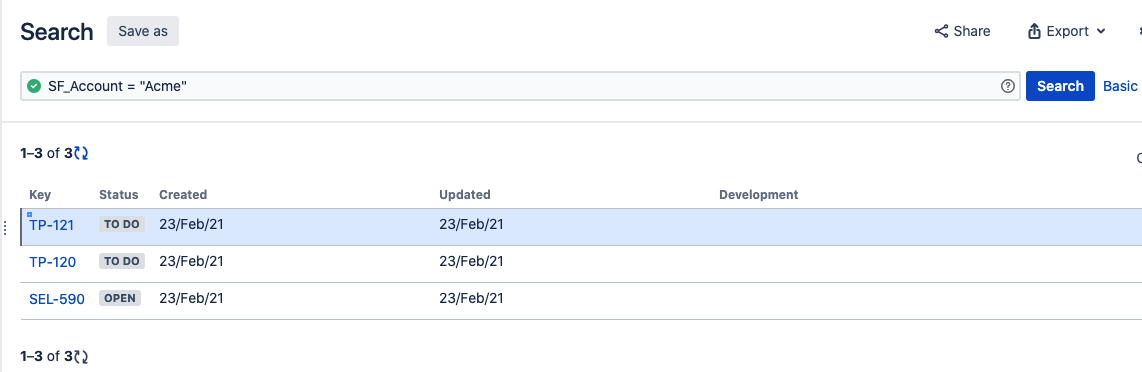Sort results by Created column
The width and height of the screenshot is (1142, 372).
[x=183, y=194]
